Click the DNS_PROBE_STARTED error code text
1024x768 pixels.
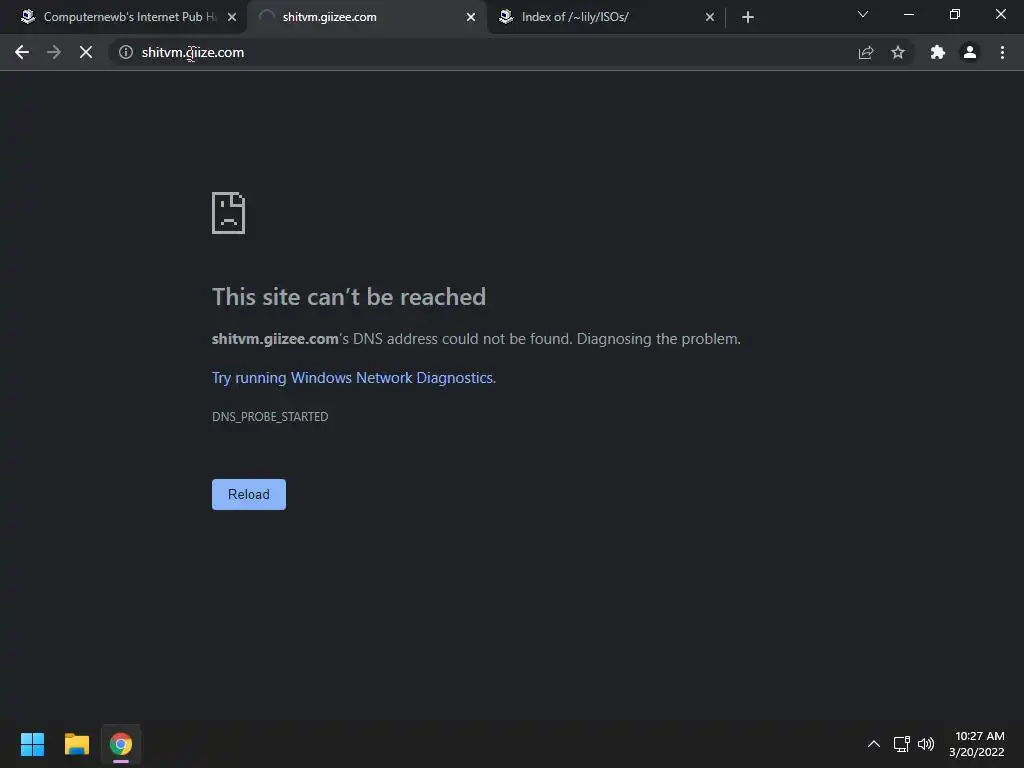pyautogui.click(x=270, y=417)
